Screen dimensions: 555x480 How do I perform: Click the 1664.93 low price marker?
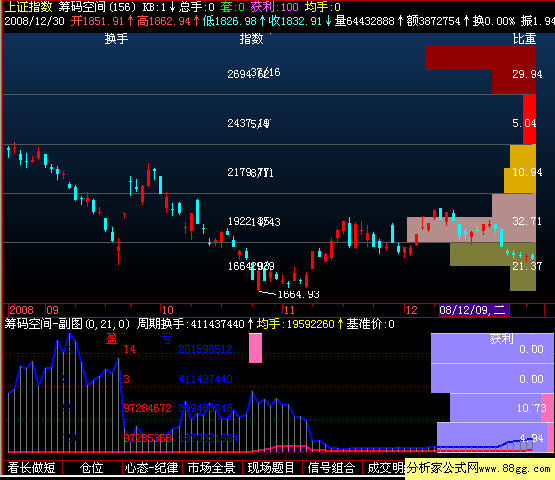point(298,295)
